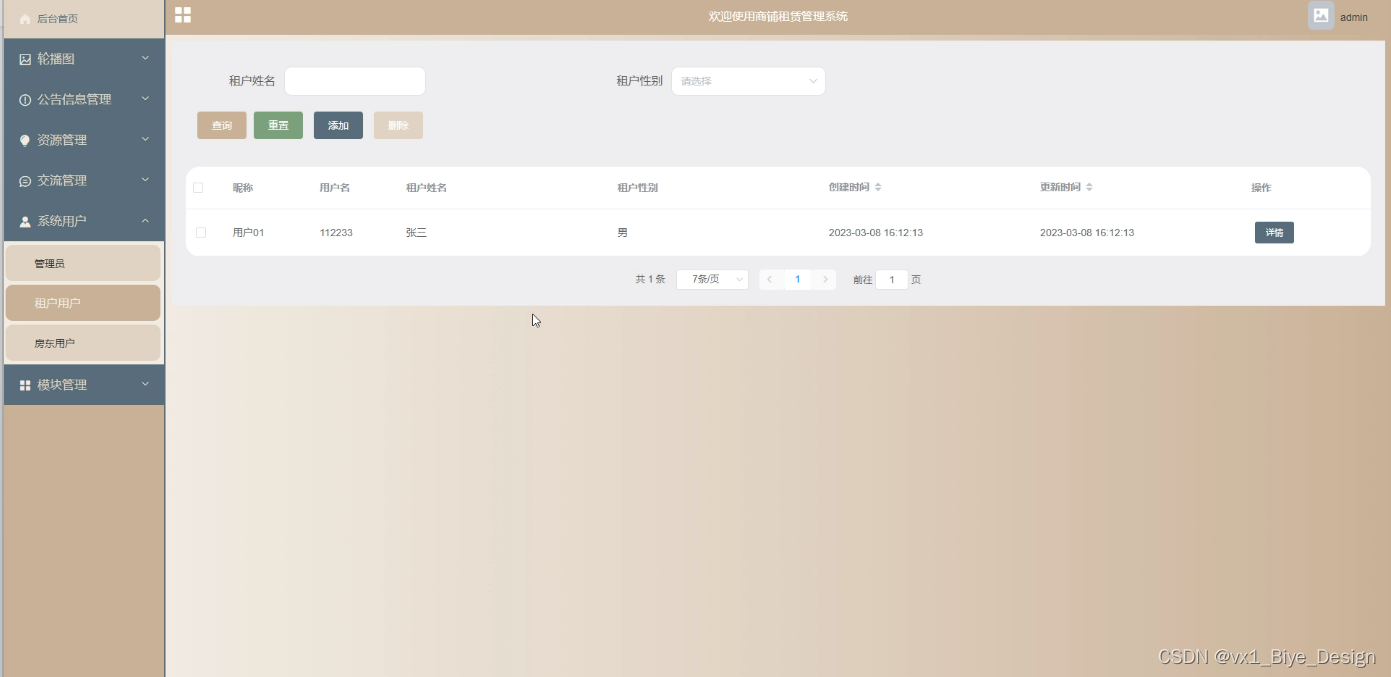This screenshot has width=1391, height=677.
Task: Expand the 轮播图 menu chevron
Action: (145, 59)
